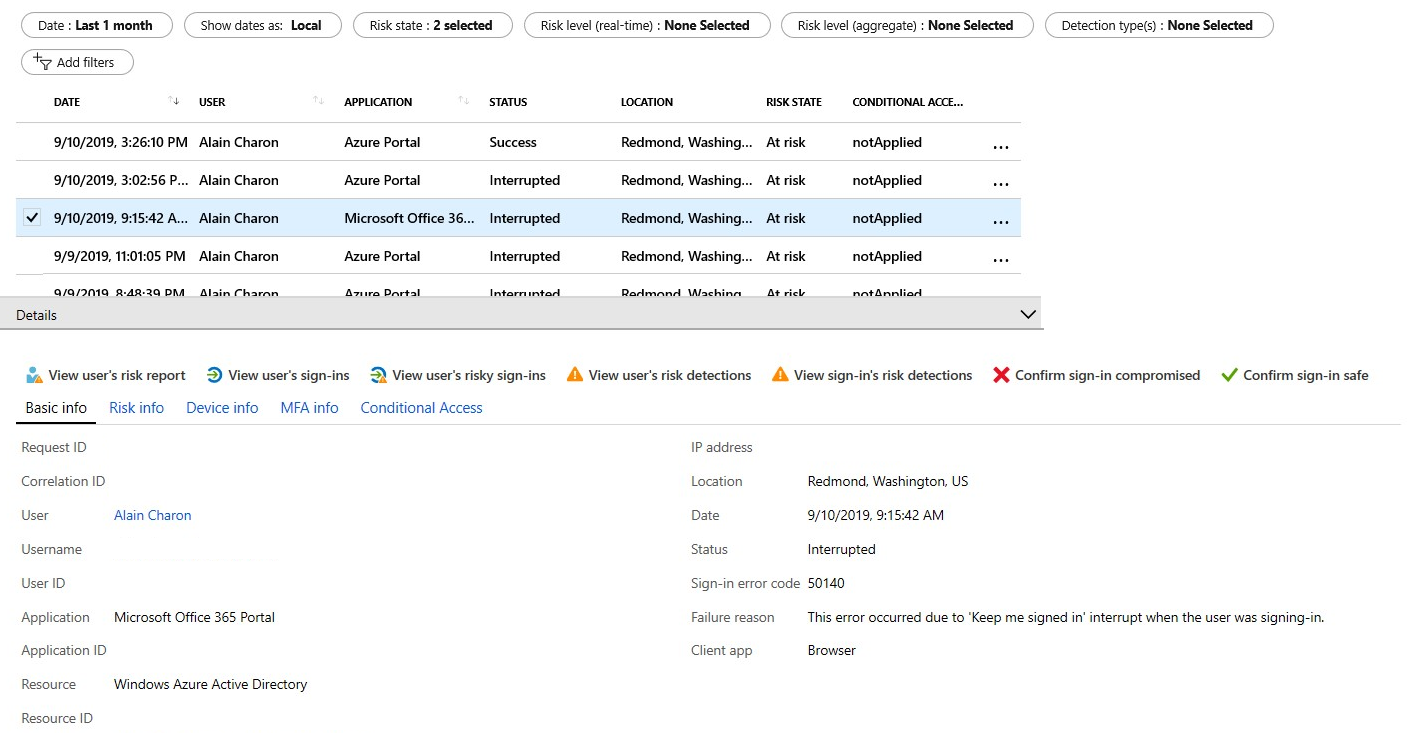Open the Risk state: 2 selected filter
Screen dimensions: 1407x733
(433, 25)
